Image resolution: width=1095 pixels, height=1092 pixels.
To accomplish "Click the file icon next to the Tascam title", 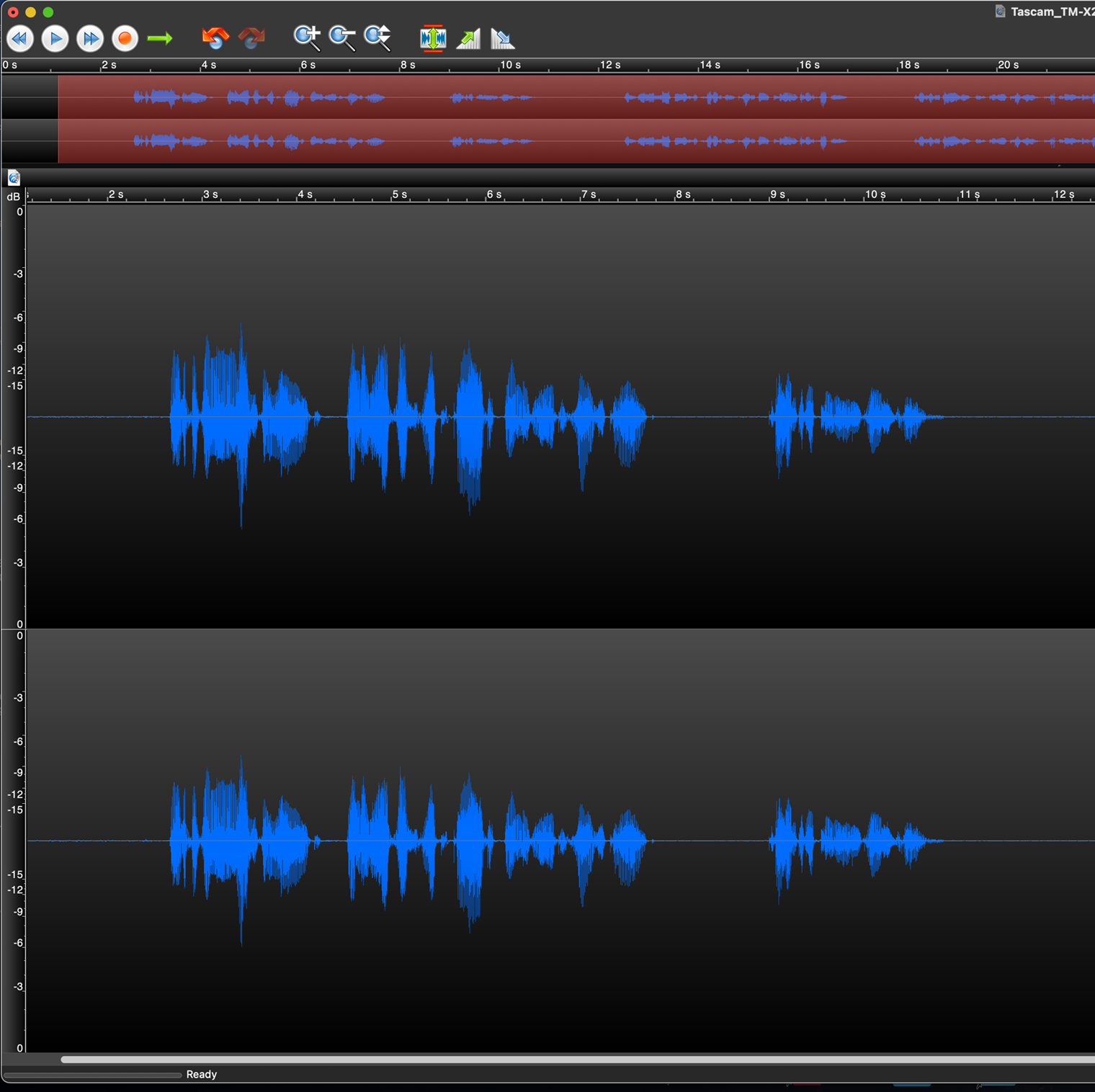I will [1000, 12].
